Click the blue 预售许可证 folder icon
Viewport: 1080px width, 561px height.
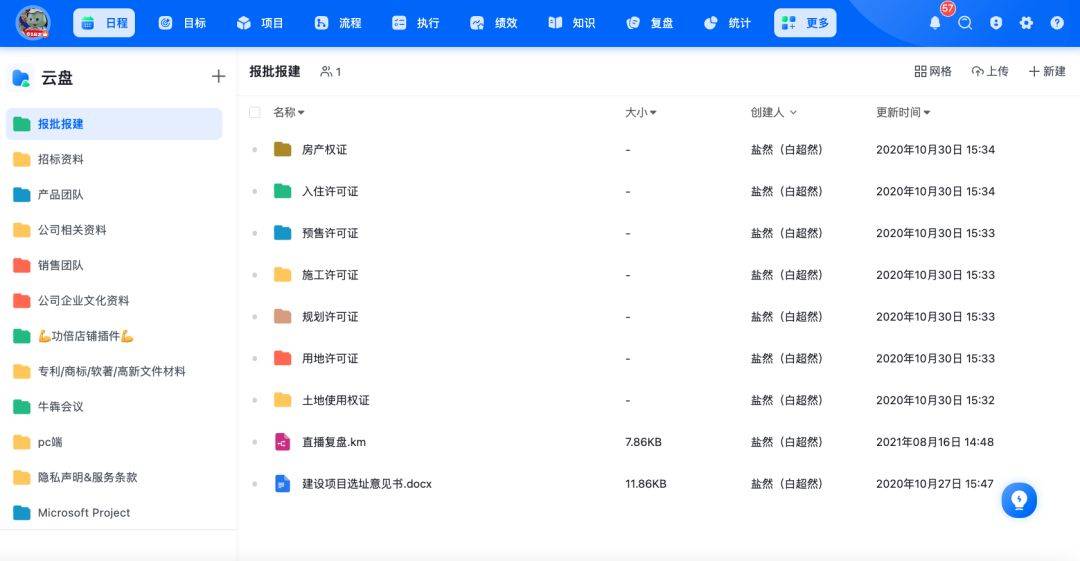282,232
